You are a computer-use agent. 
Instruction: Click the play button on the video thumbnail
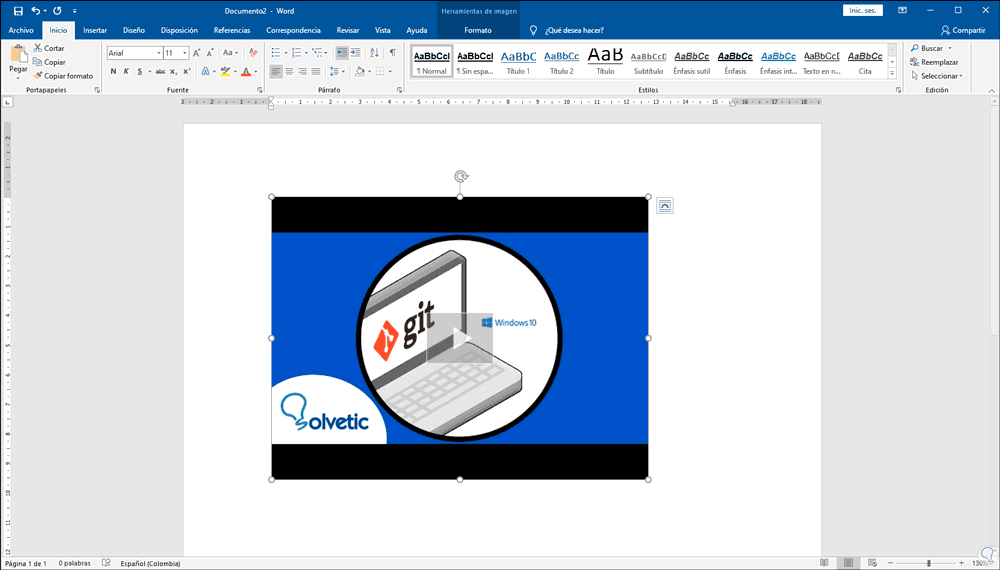tap(460, 338)
